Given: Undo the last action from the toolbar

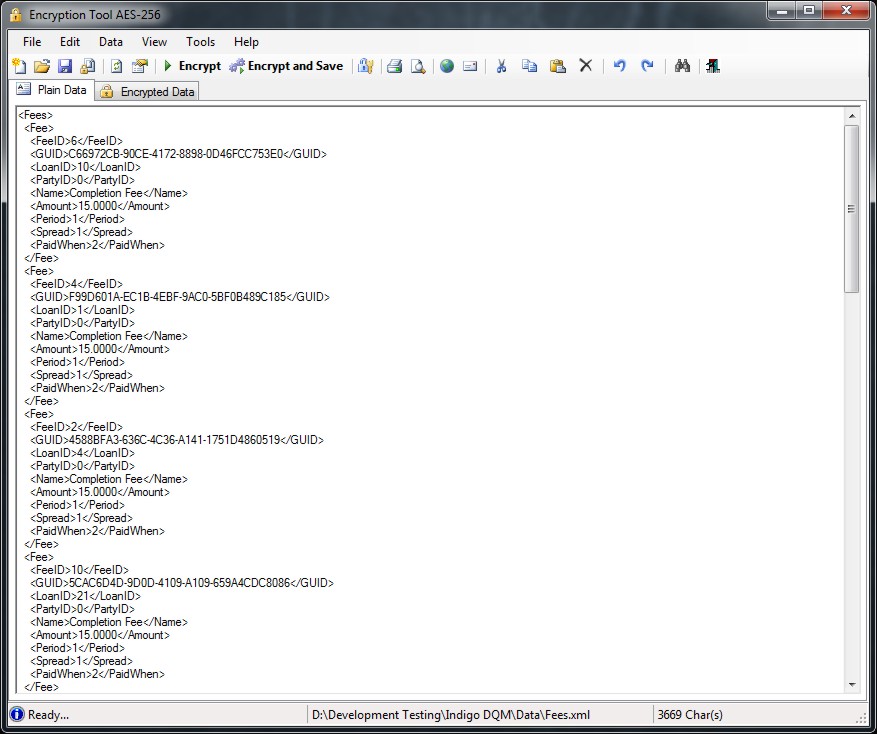Looking at the screenshot, I should (619, 66).
